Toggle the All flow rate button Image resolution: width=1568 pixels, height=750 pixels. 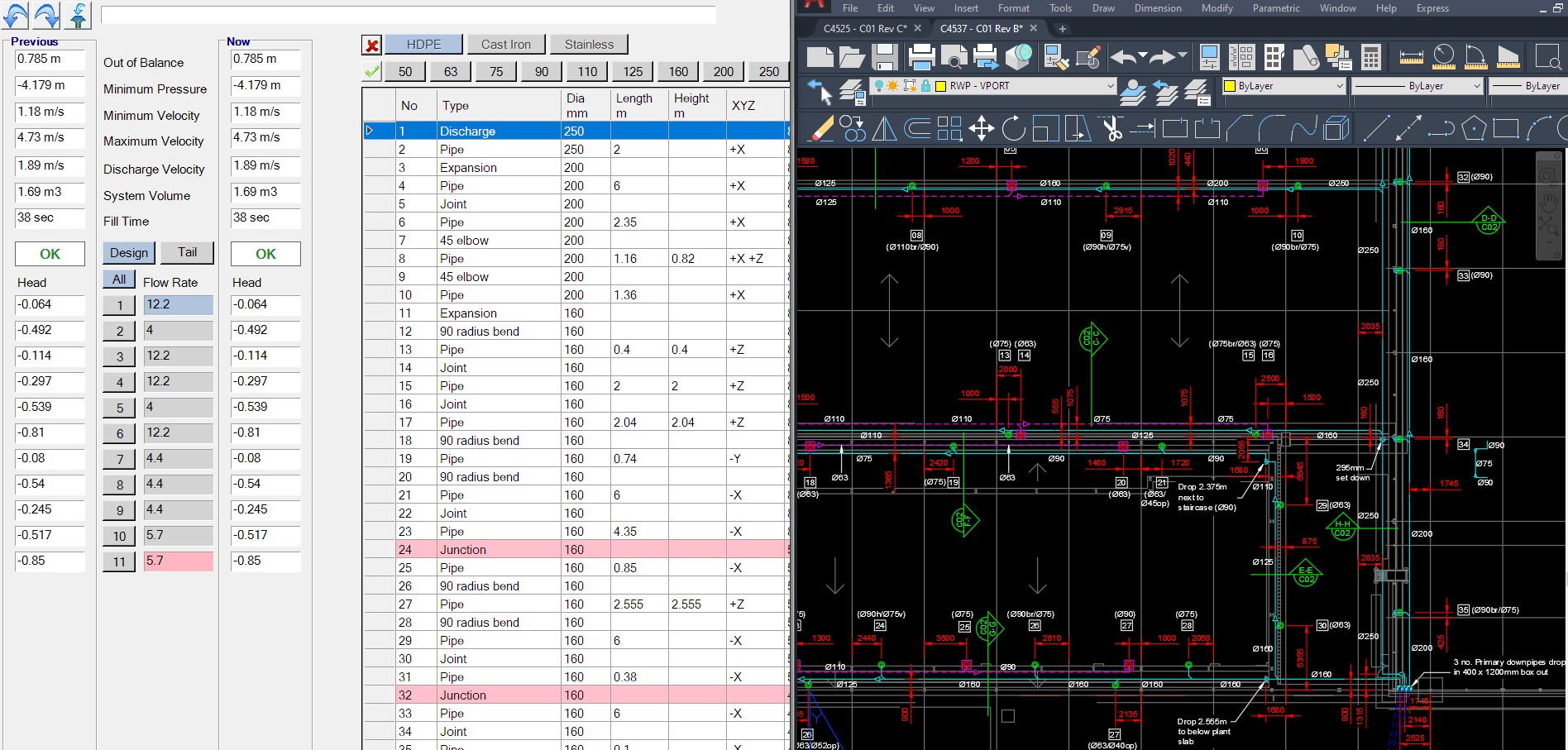tap(119, 279)
